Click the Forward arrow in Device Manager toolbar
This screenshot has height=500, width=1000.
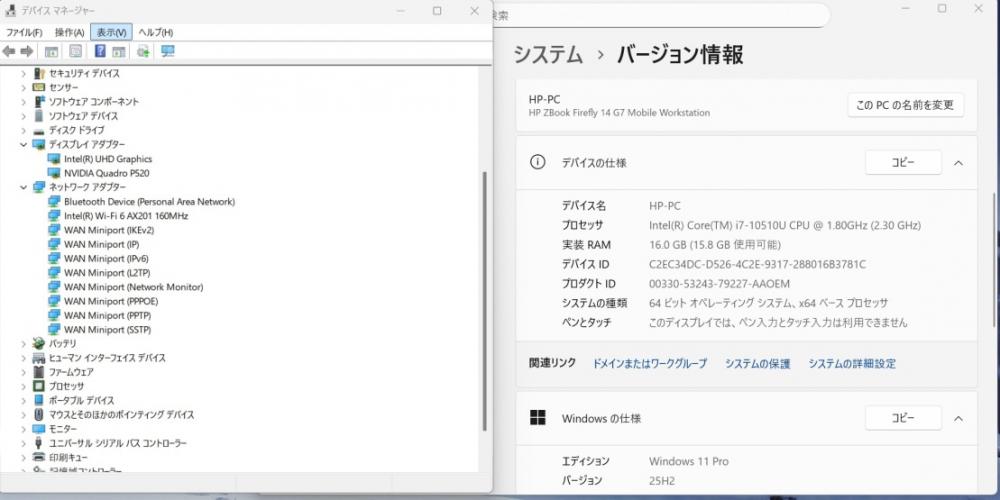point(27,51)
